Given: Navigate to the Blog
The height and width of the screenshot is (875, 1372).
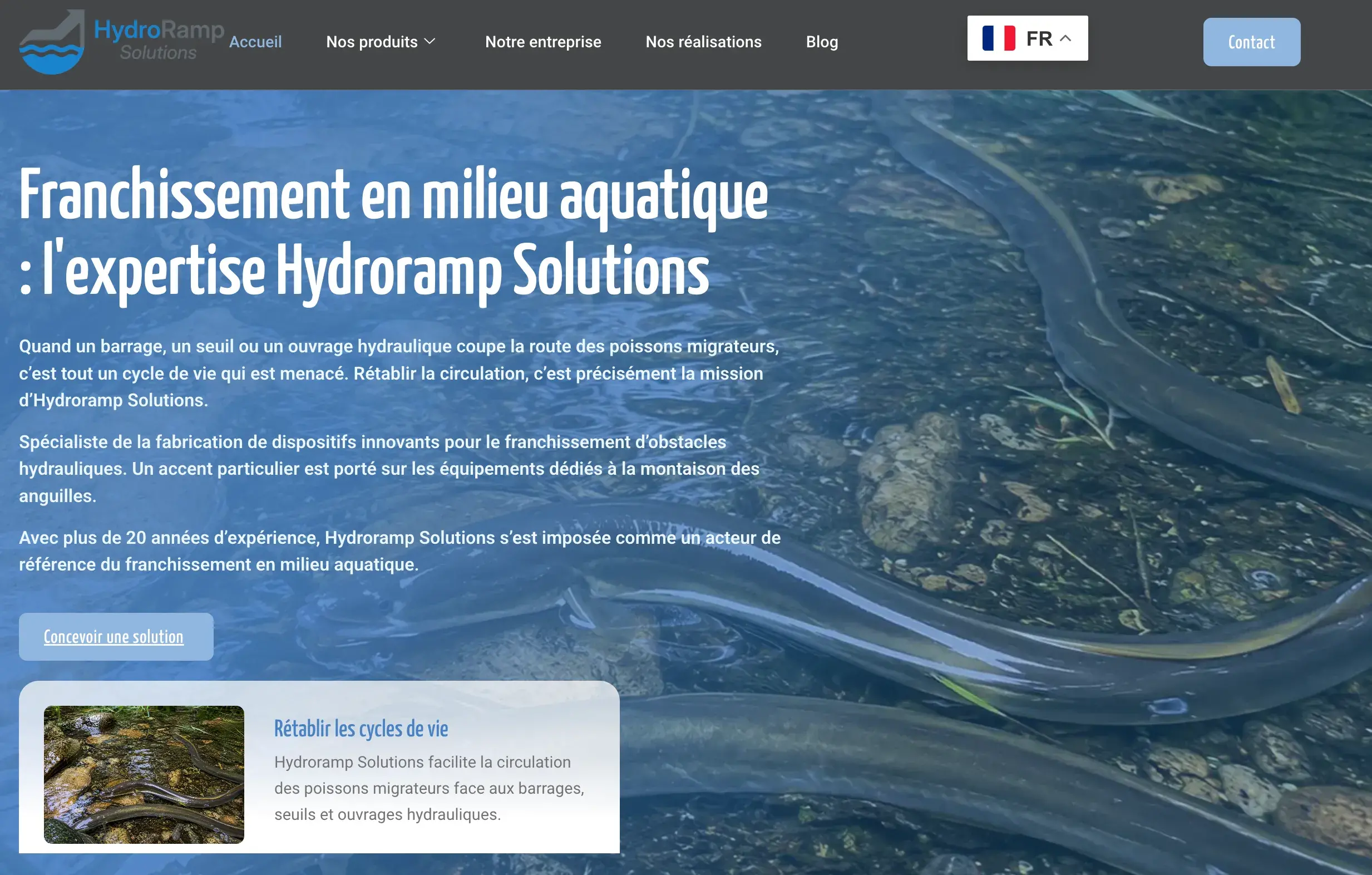Looking at the screenshot, I should click(822, 42).
